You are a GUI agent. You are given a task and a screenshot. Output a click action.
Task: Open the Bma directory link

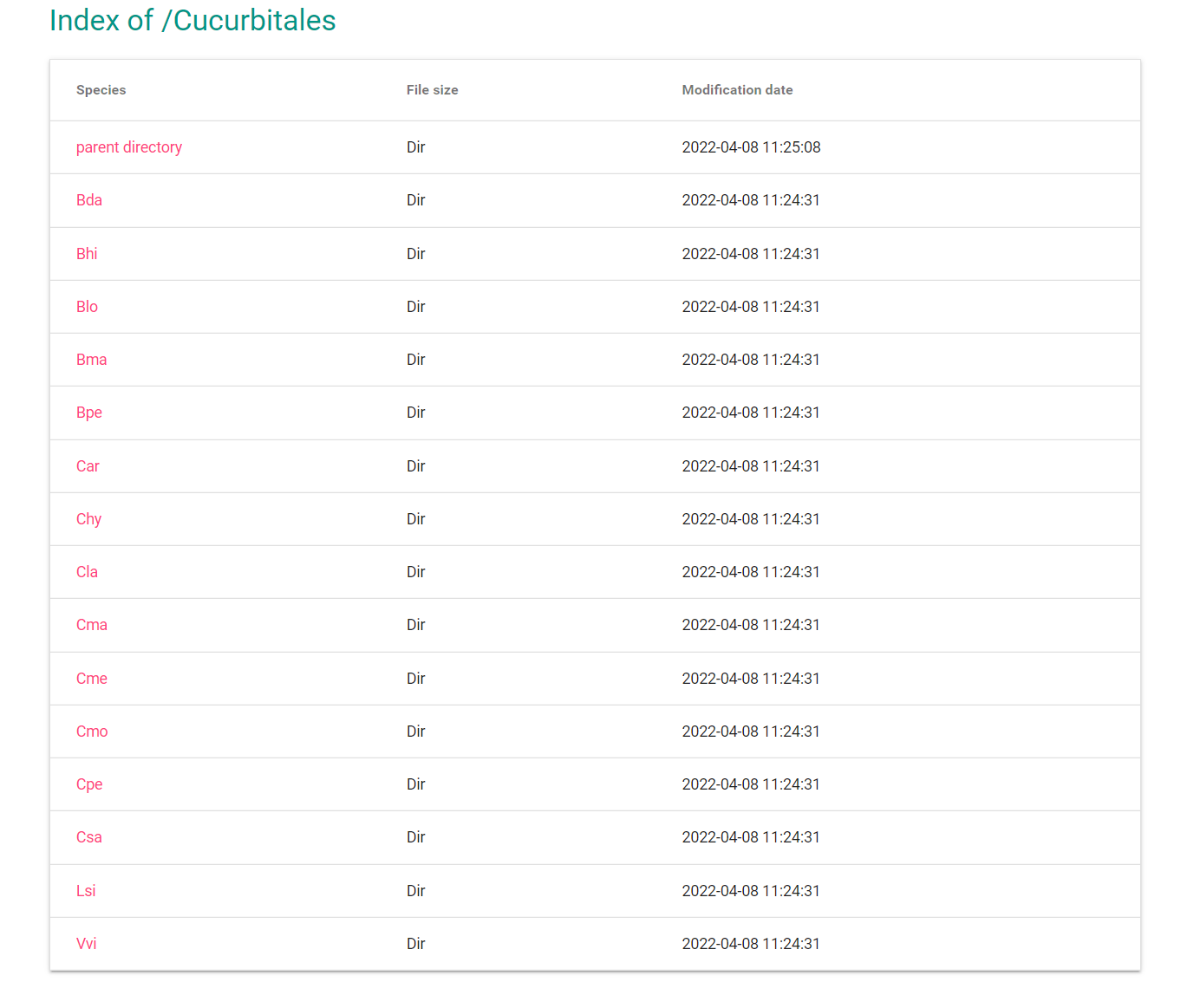click(92, 360)
